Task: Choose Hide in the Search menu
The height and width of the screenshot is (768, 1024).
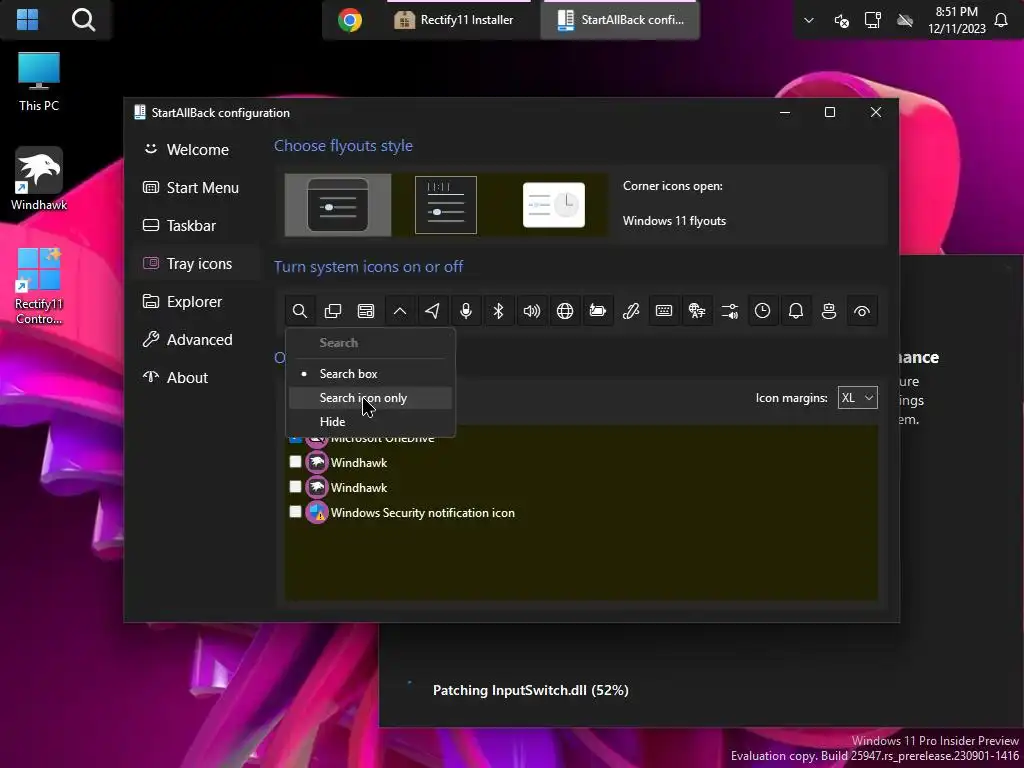Action: [370, 422]
